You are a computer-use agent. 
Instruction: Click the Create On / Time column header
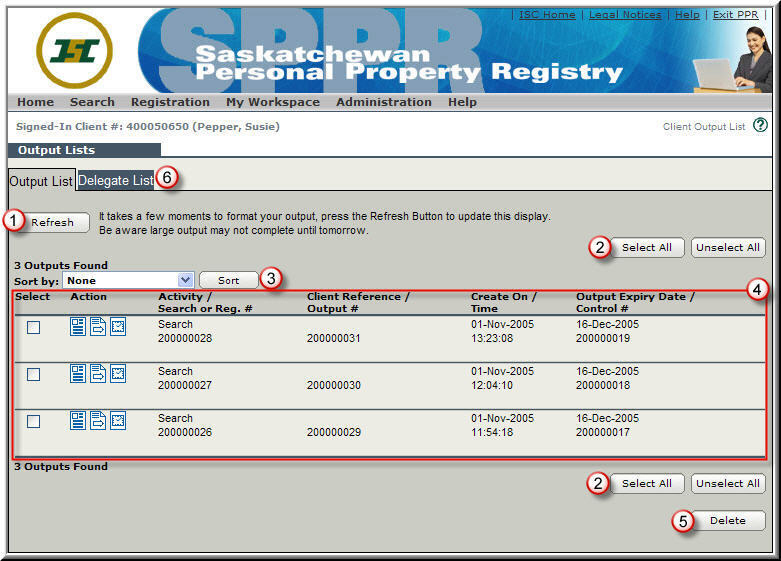tap(504, 302)
